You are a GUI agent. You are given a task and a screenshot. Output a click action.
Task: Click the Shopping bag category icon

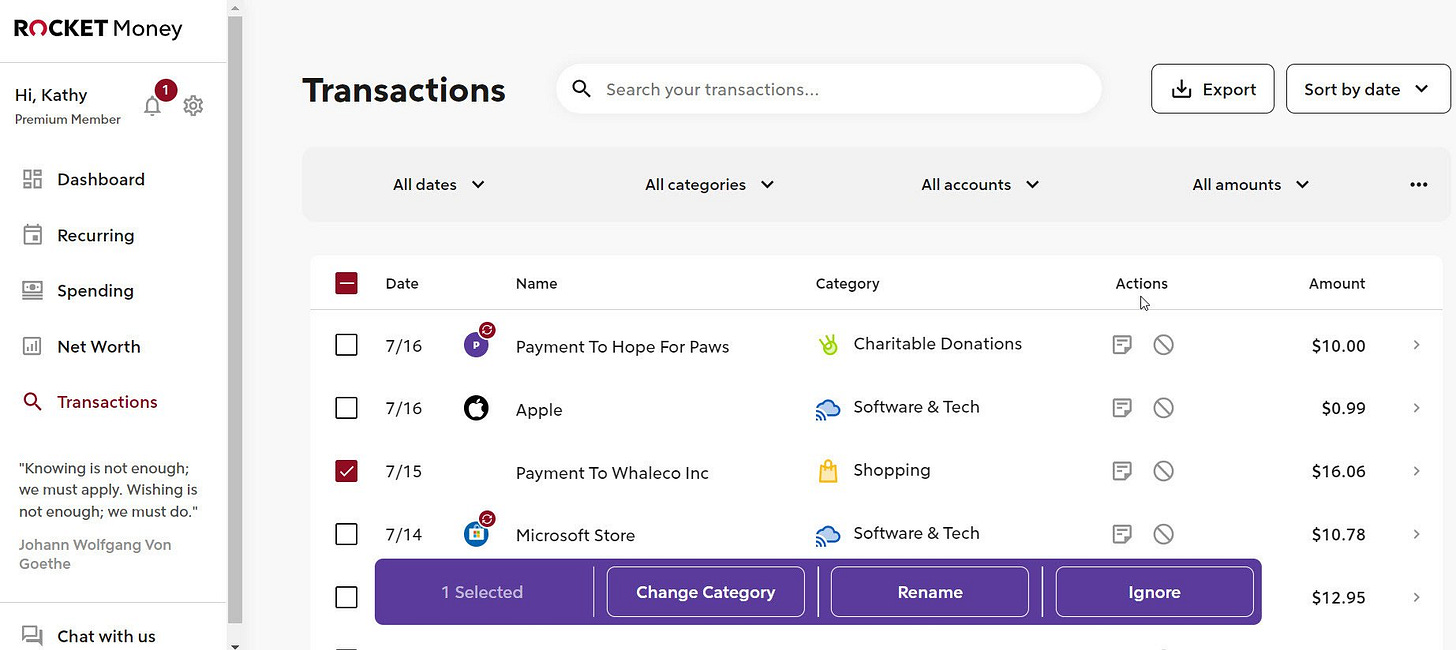pyautogui.click(x=828, y=471)
